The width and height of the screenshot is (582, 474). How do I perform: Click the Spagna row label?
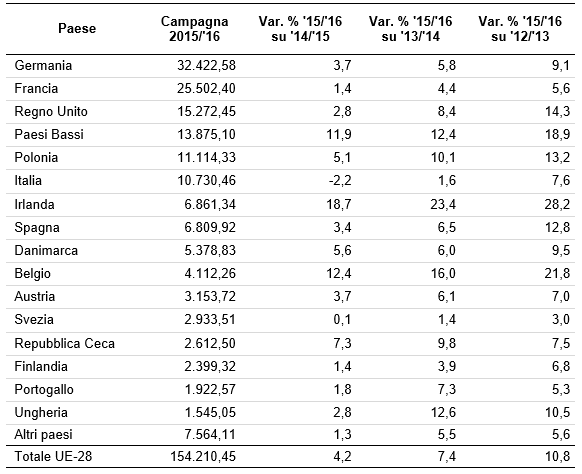[37, 228]
